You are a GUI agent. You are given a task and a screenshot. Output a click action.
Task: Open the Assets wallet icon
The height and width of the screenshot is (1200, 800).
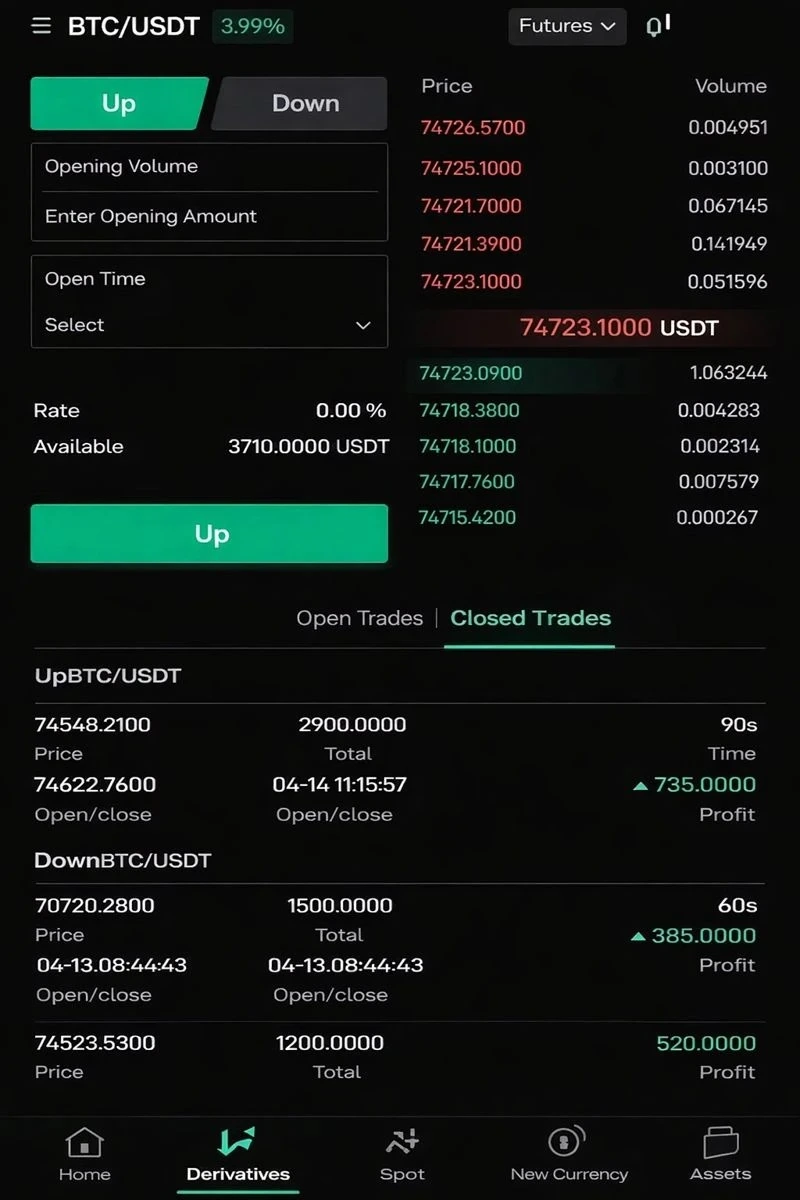pyautogui.click(x=720, y=1143)
